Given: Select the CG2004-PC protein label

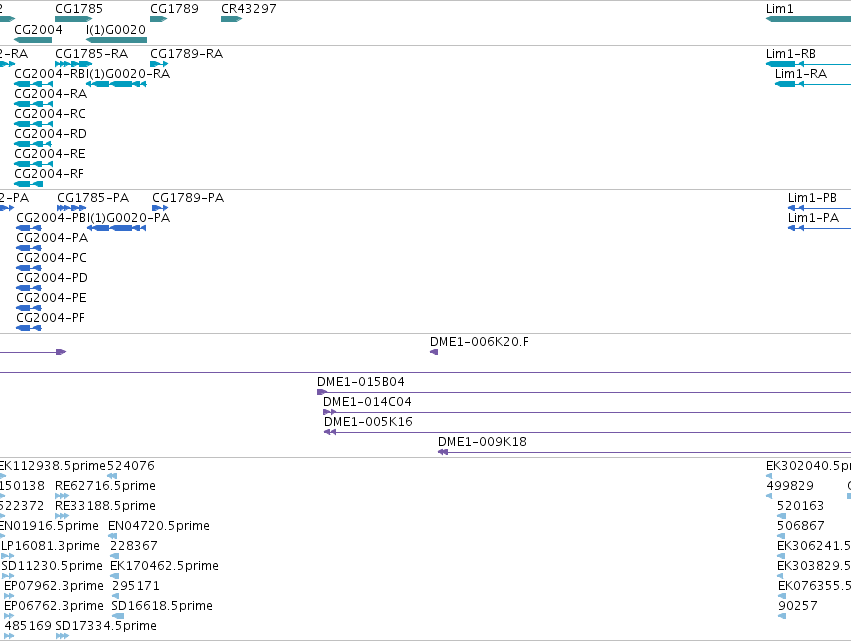Looking at the screenshot, I should [52, 258].
